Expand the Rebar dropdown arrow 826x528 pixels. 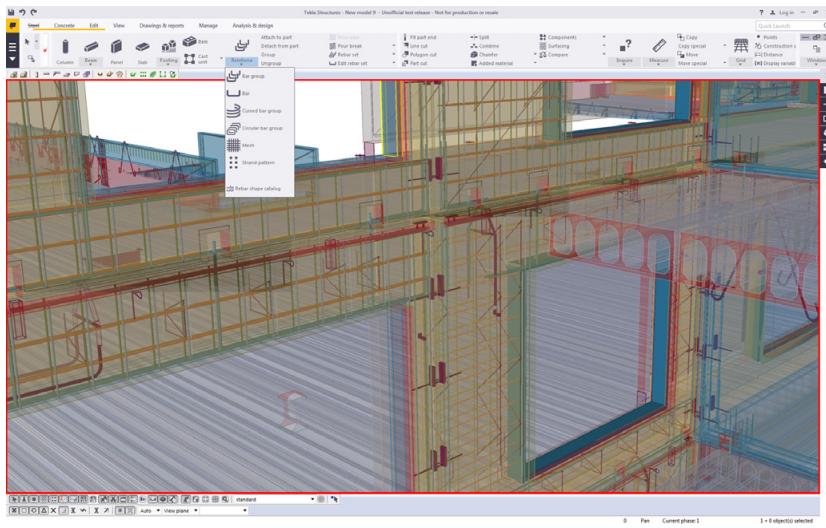pos(242,65)
